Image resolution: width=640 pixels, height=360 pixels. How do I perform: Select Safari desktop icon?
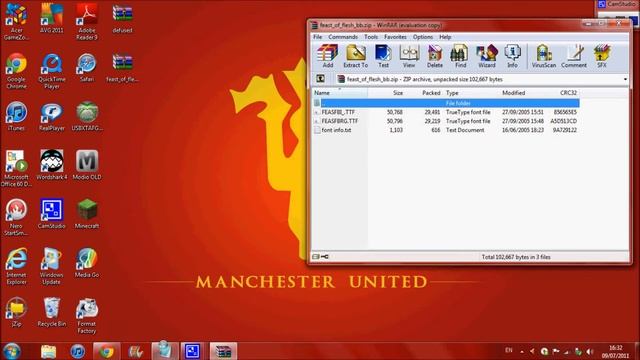pyautogui.click(x=87, y=68)
